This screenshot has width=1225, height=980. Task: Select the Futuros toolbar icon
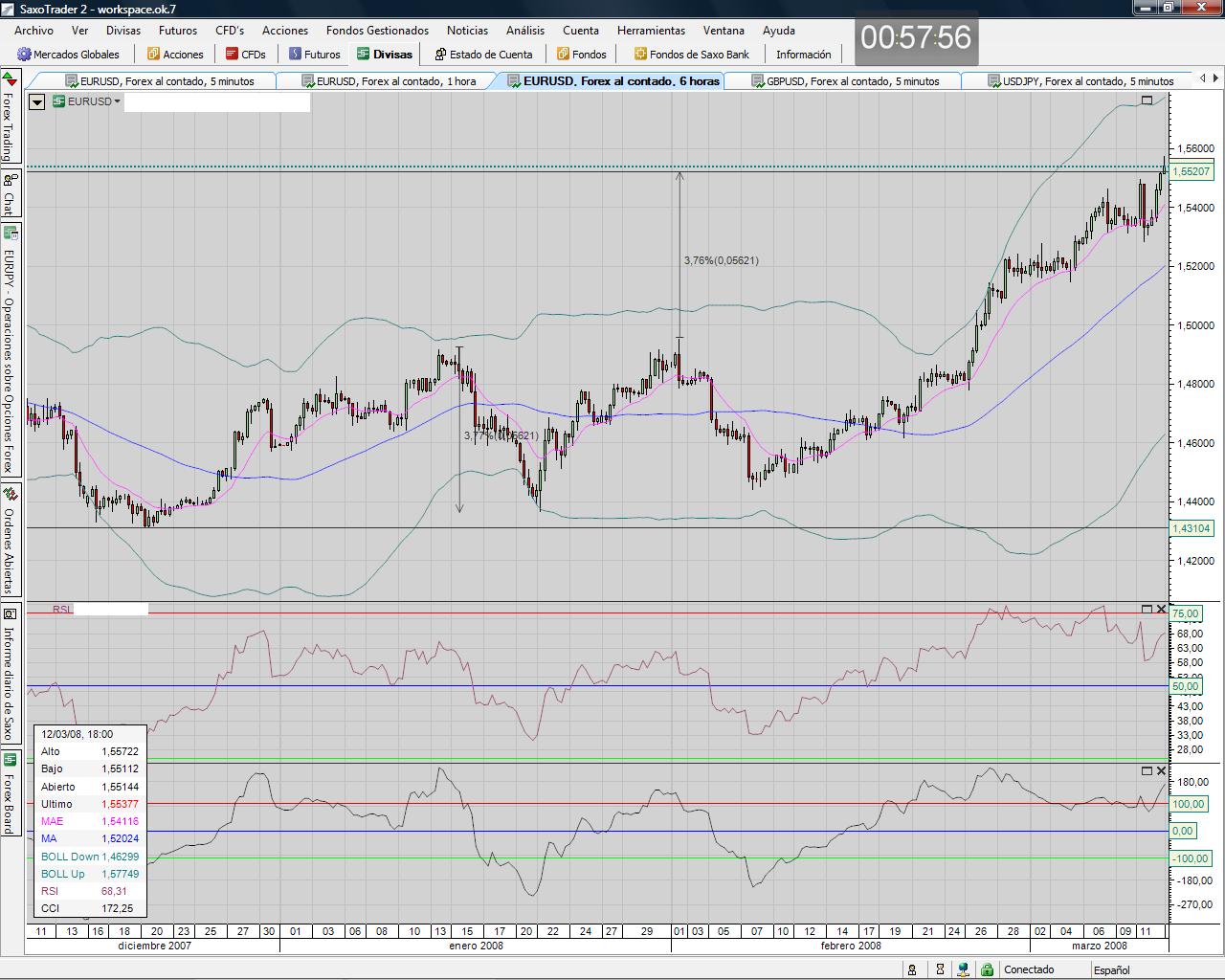tap(296, 55)
